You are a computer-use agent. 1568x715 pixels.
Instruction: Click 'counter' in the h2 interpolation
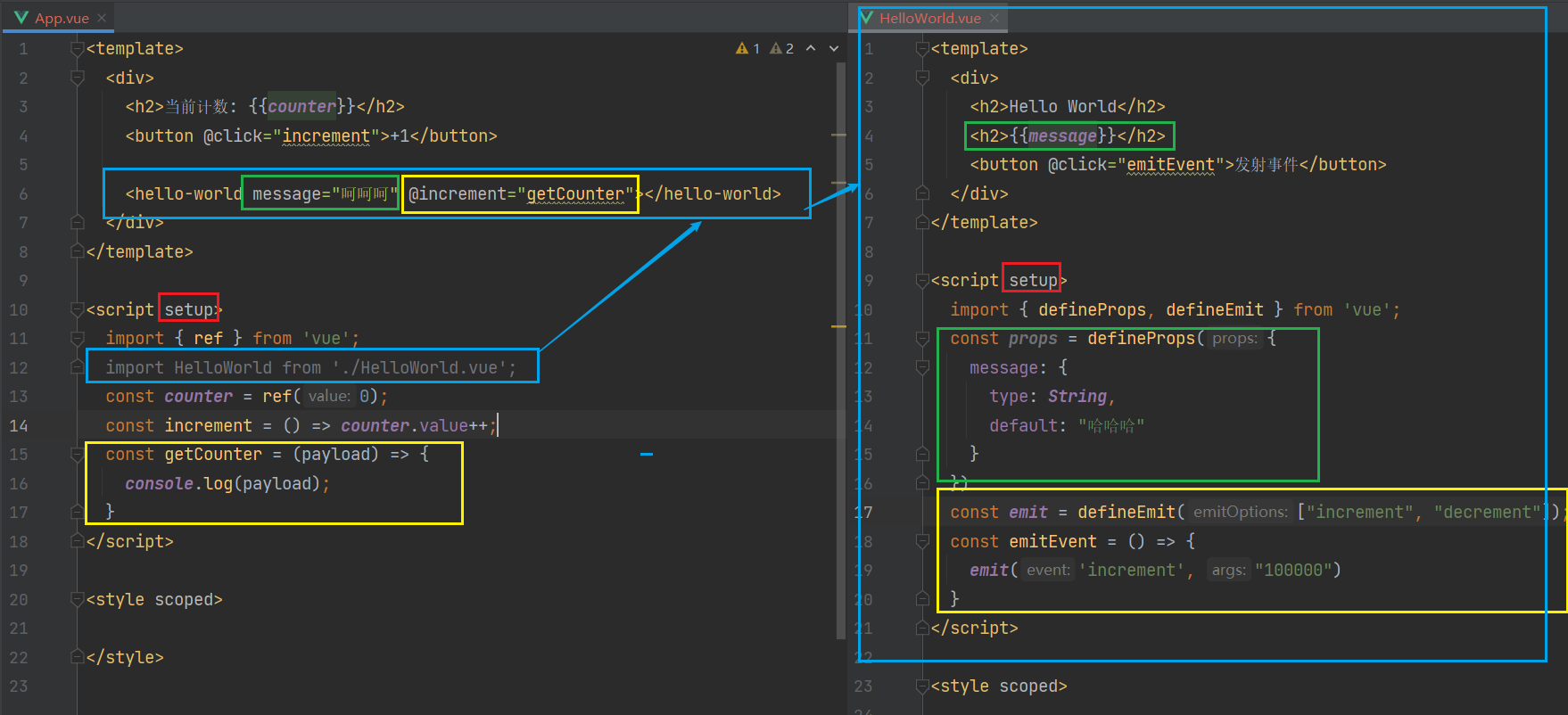(x=301, y=107)
